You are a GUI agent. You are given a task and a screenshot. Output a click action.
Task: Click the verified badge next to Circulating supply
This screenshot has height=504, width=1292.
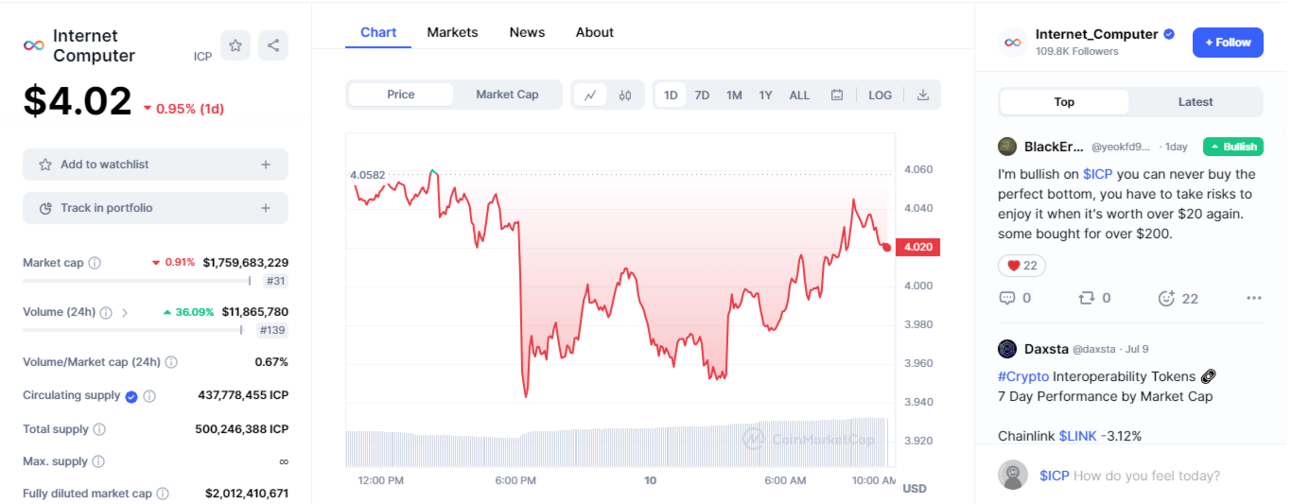click(x=131, y=396)
